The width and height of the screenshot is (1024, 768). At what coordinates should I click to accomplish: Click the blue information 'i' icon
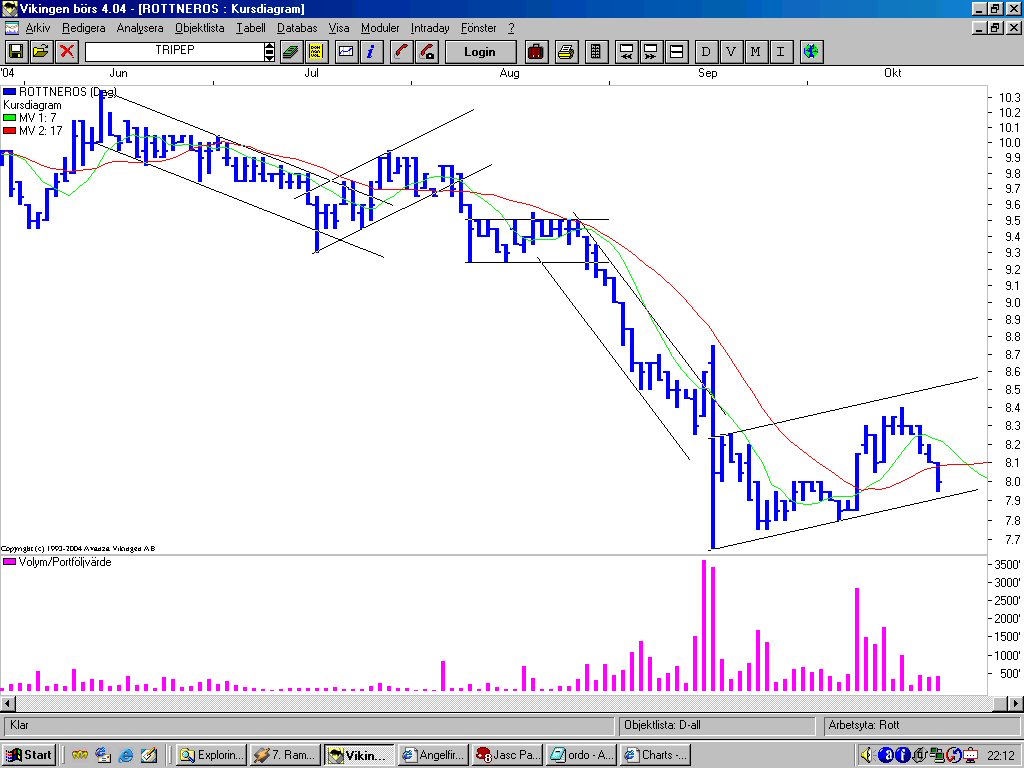click(x=371, y=52)
